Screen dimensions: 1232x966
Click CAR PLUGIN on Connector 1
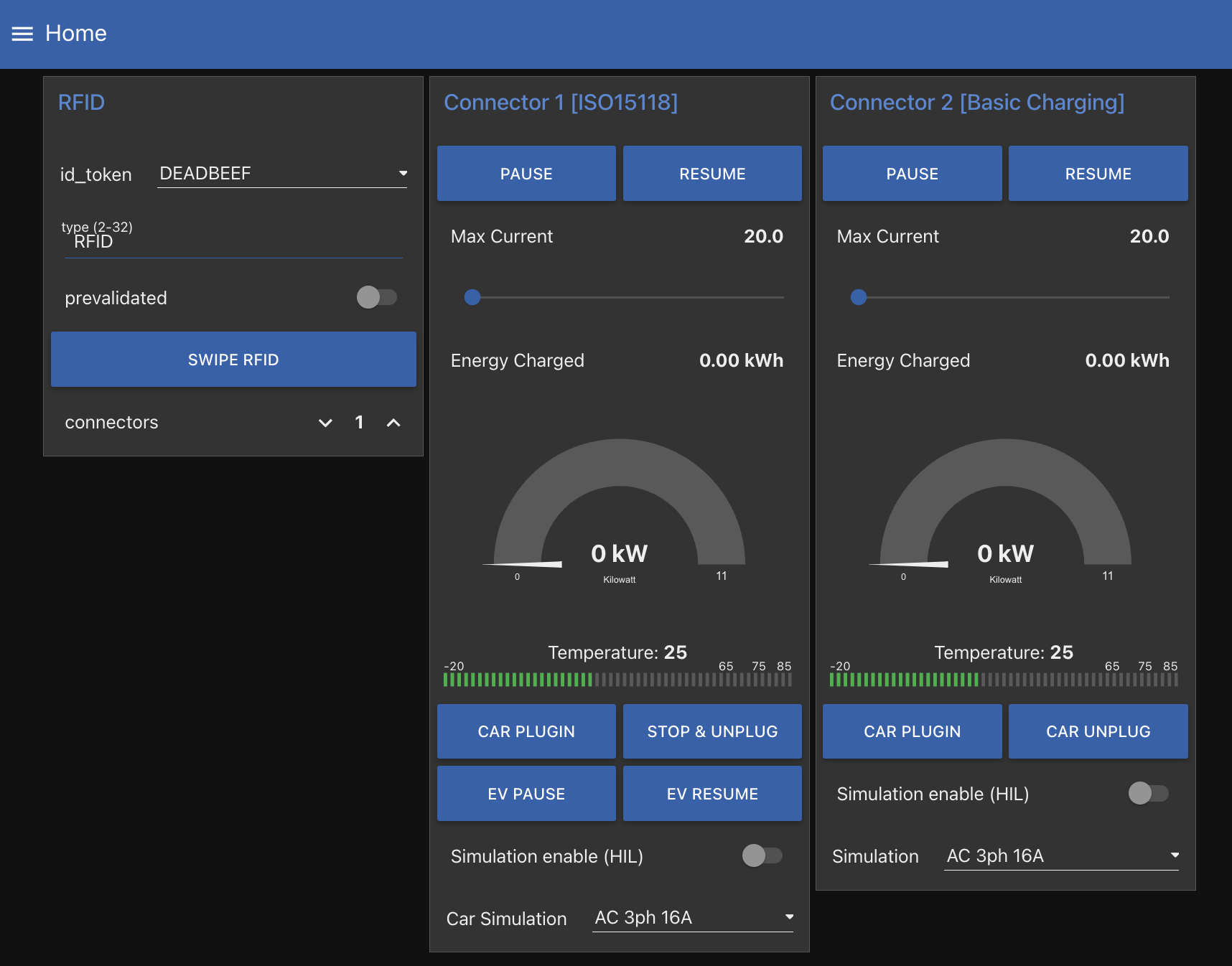pyautogui.click(x=526, y=731)
